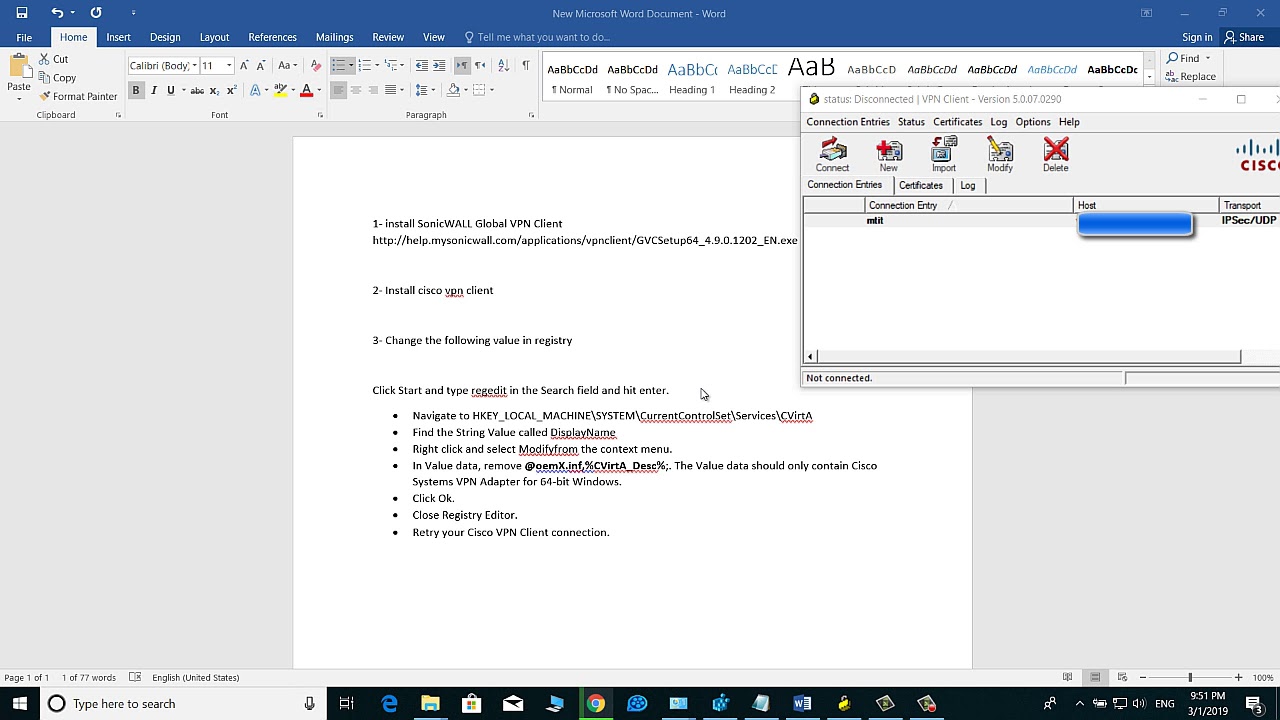The width and height of the screenshot is (1280, 720).
Task: Open the font name dropdown
Action: click(x=194, y=66)
